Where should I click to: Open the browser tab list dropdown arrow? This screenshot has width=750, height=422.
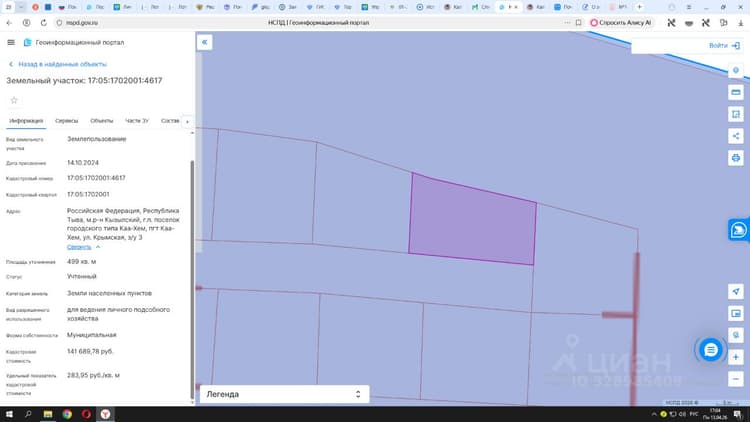point(21,7)
